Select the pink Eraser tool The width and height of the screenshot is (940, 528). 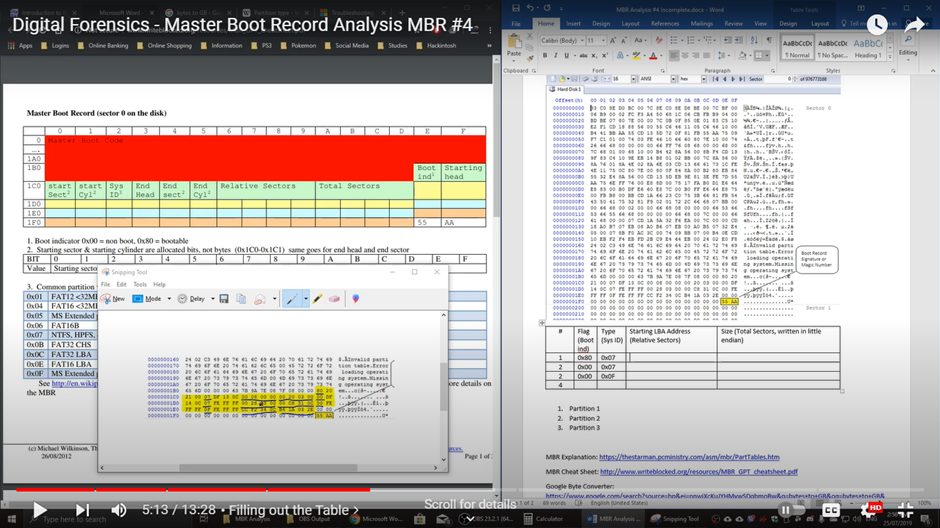pos(335,298)
